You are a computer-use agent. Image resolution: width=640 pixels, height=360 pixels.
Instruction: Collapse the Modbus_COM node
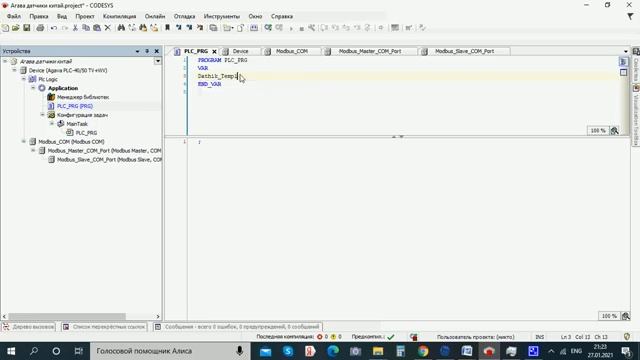(24, 142)
